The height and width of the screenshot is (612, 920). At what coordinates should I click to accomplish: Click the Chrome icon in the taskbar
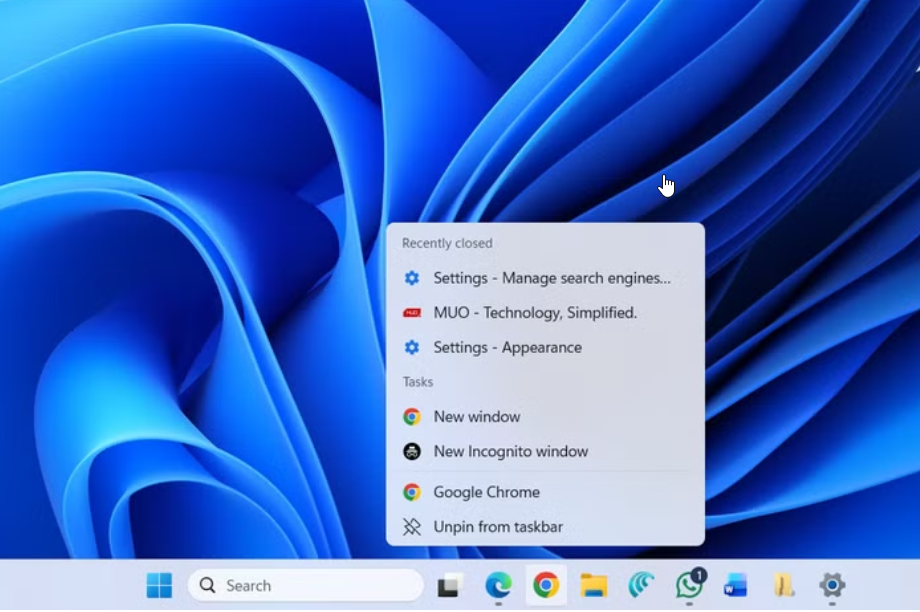point(546,585)
